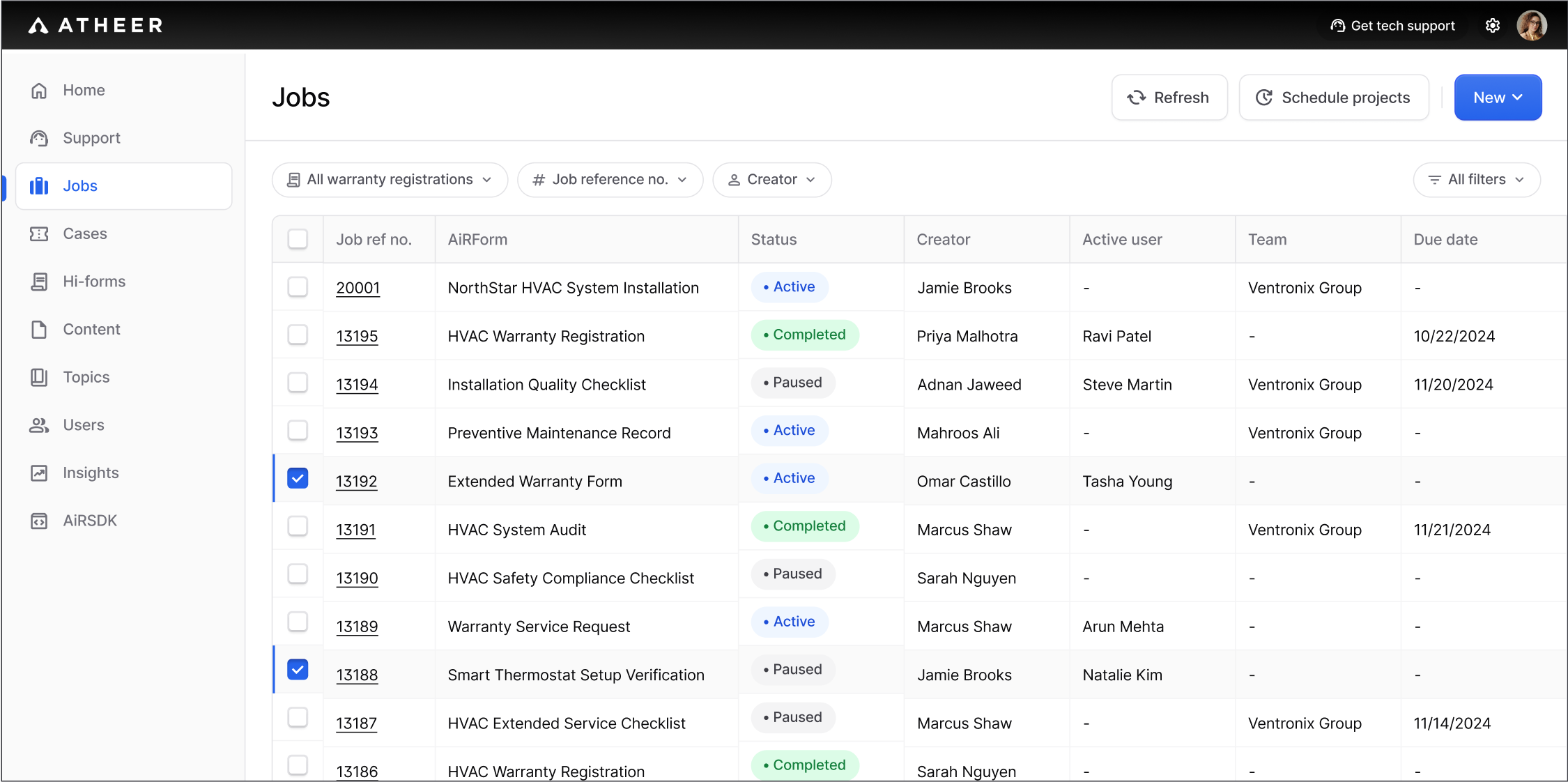Click the Paused status badge for job 13194
This screenshot has height=782, width=1568.
tap(793, 383)
